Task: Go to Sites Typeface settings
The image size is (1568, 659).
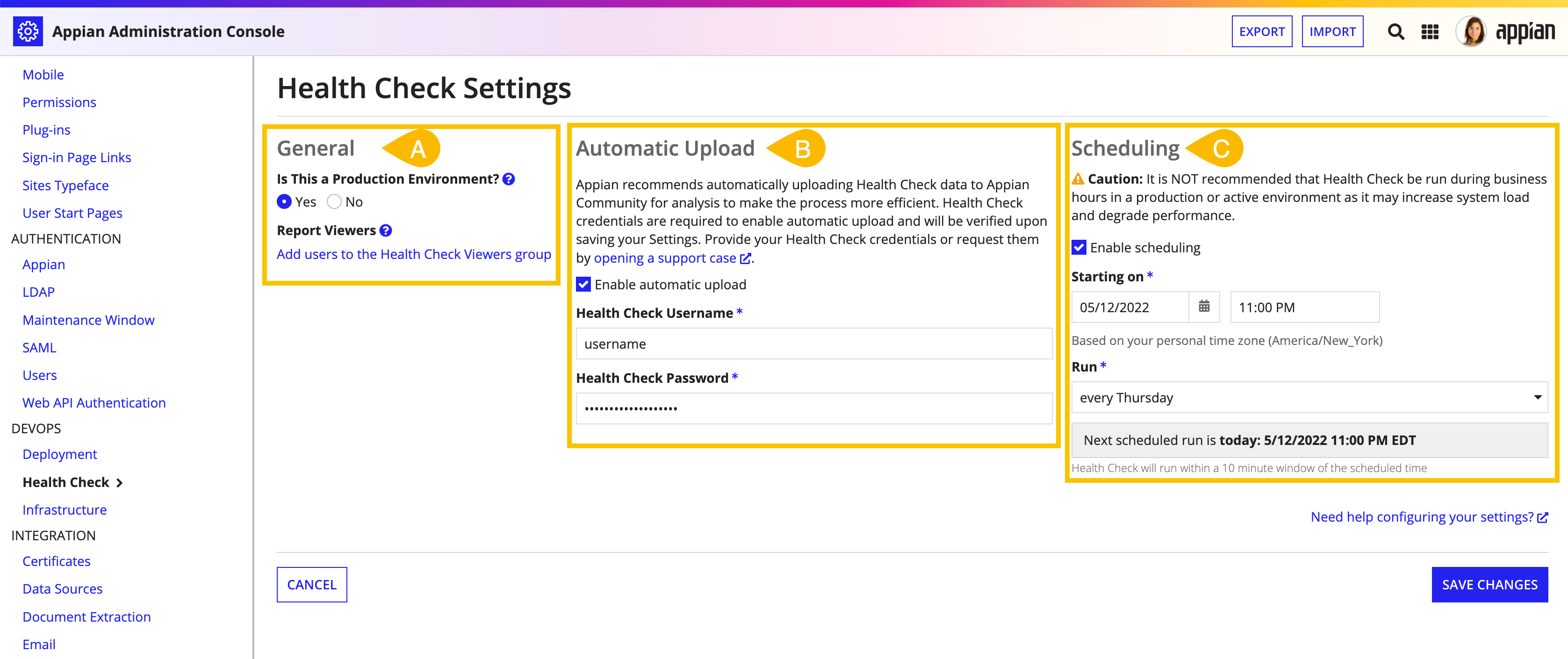Action: 66,186
